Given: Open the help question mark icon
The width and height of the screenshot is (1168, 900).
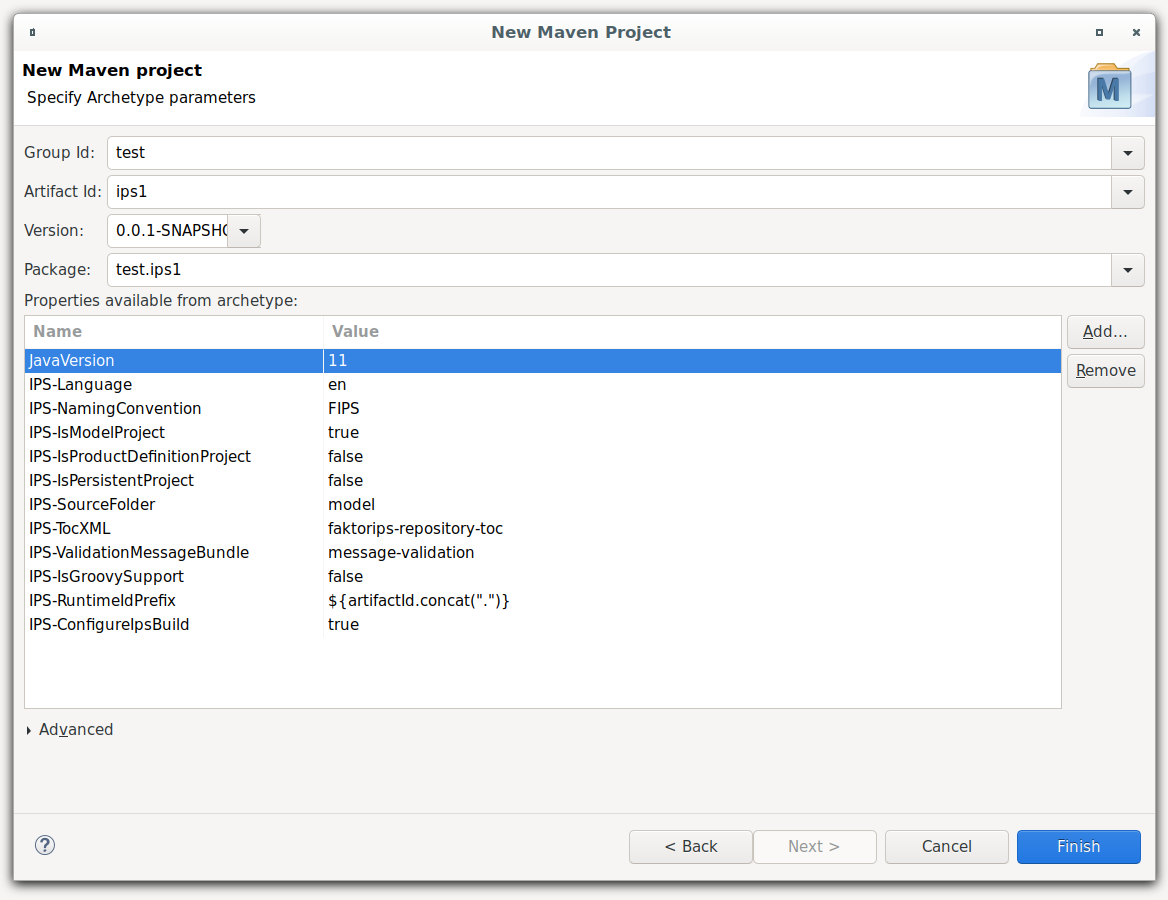Looking at the screenshot, I should [x=44, y=845].
